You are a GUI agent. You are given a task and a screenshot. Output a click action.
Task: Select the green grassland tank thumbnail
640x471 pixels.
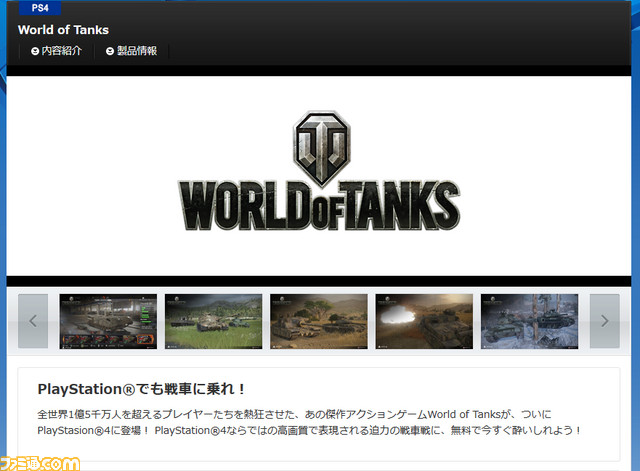(213, 321)
